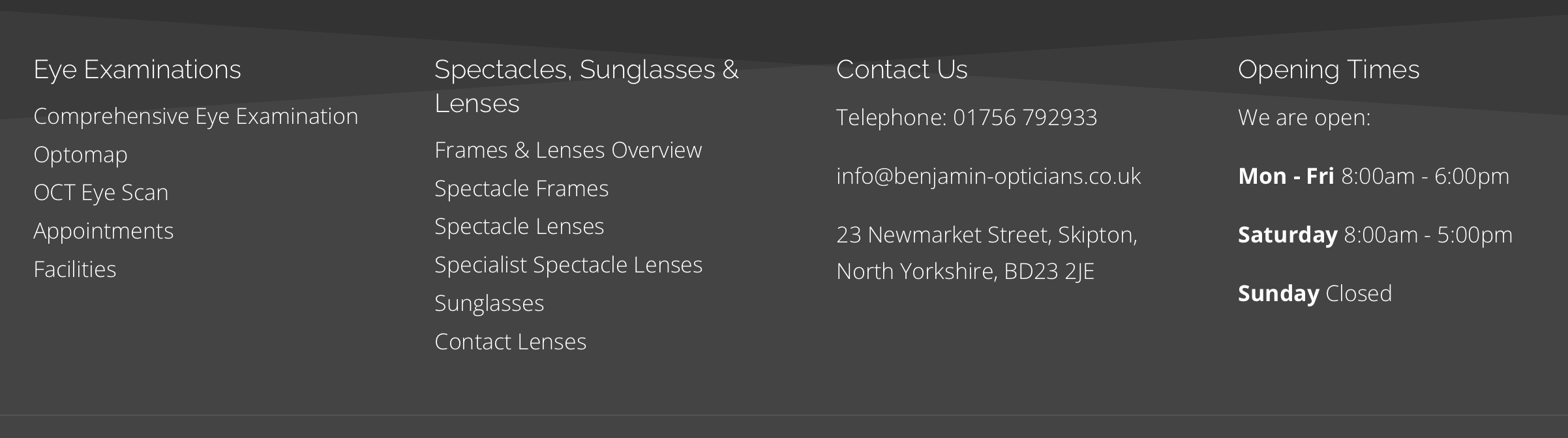This screenshot has width=1568, height=438.
Task: Click the telephone number 01756 792933
Action: click(1025, 118)
